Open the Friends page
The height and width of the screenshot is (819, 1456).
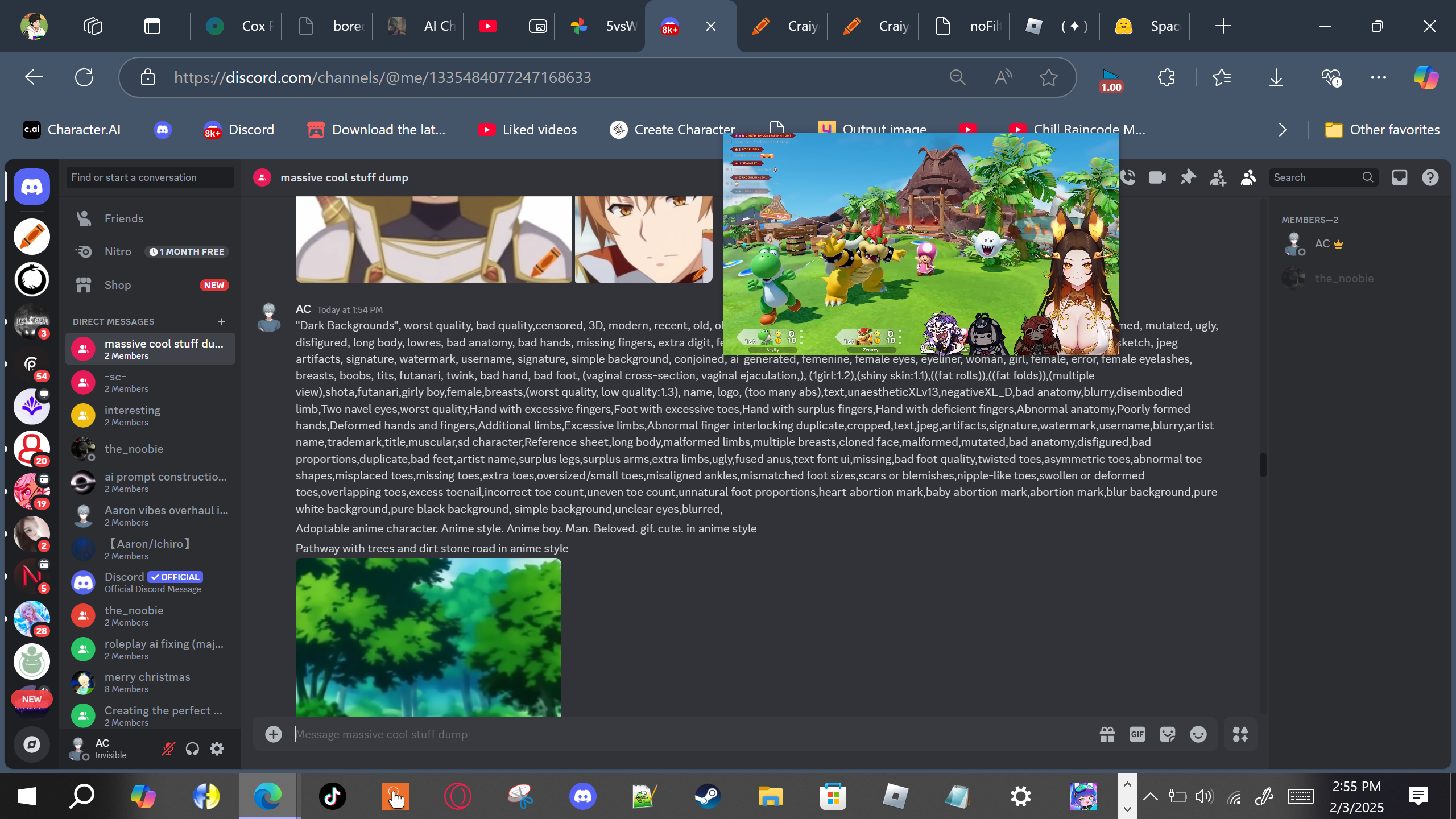(x=150, y=218)
